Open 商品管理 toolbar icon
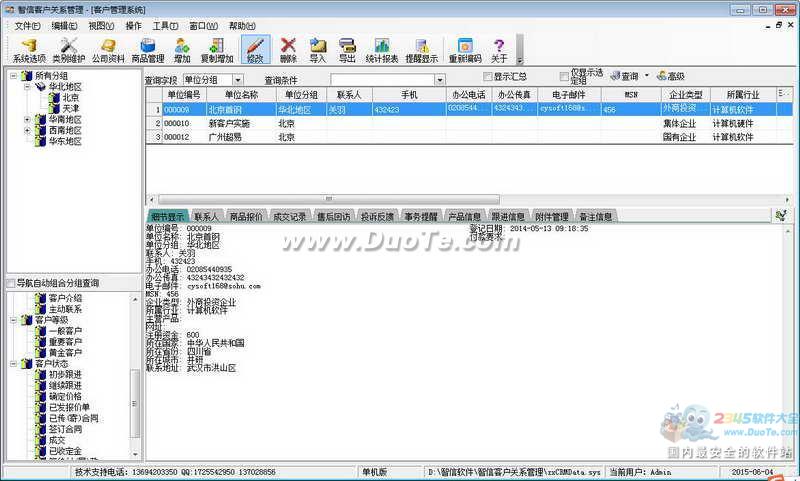800x481 pixels. point(148,50)
